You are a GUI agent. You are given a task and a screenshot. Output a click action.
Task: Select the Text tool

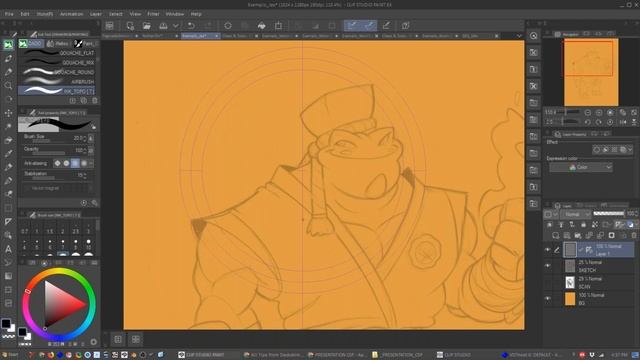pyautogui.click(x=8, y=249)
